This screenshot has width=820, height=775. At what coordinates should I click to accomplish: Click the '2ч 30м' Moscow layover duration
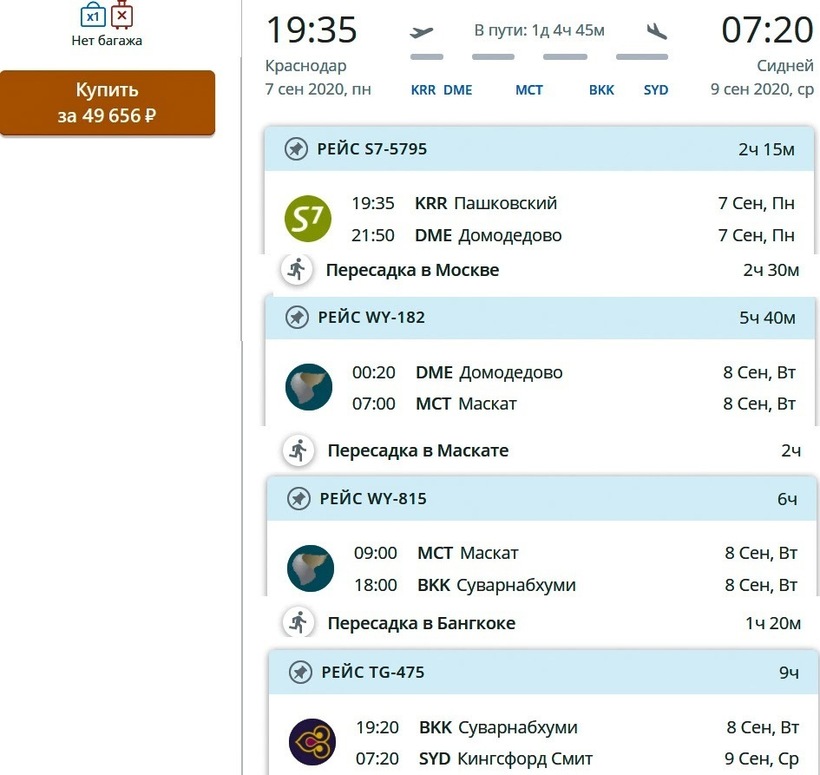pos(771,270)
